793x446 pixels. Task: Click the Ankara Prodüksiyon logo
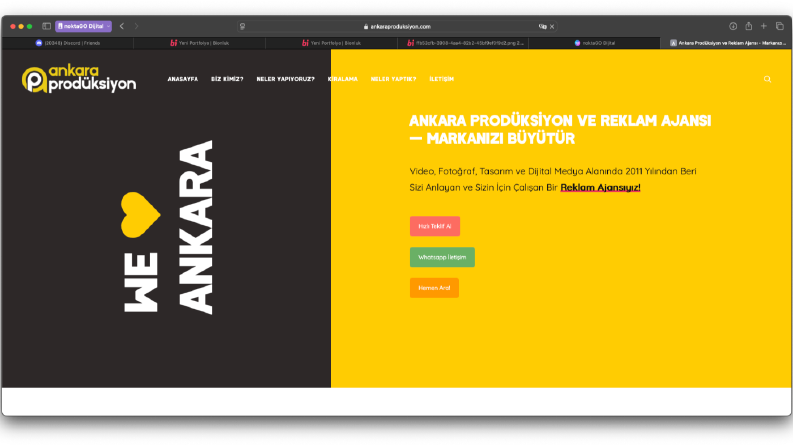tap(79, 79)
